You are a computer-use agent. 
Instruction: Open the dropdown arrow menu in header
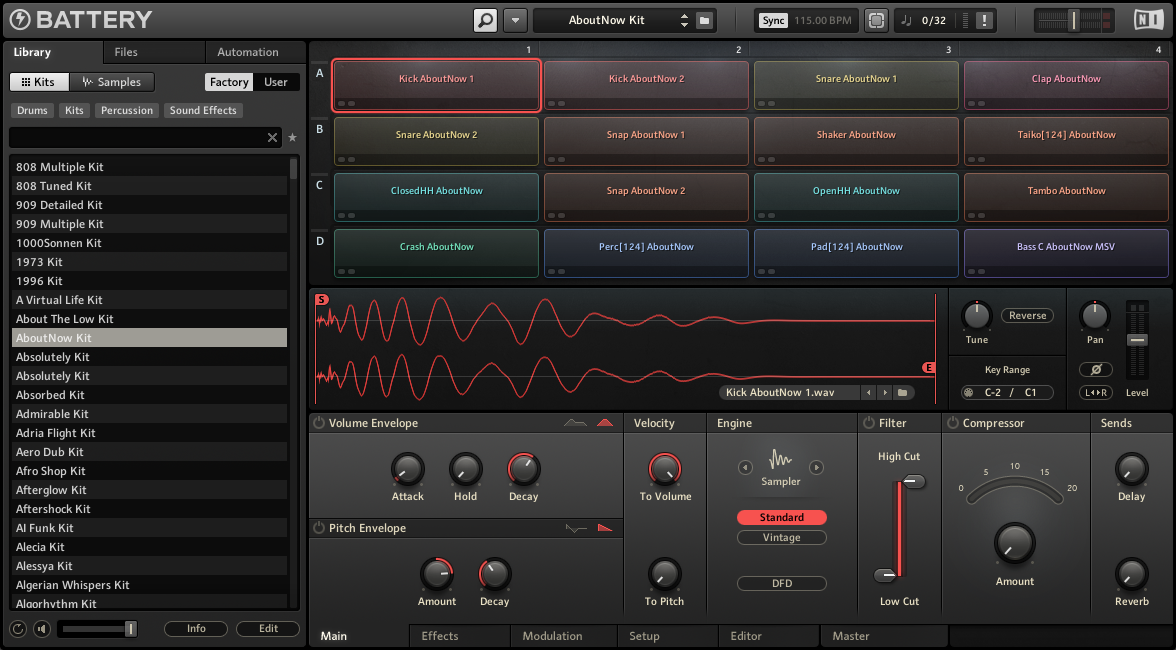(515, 20)
